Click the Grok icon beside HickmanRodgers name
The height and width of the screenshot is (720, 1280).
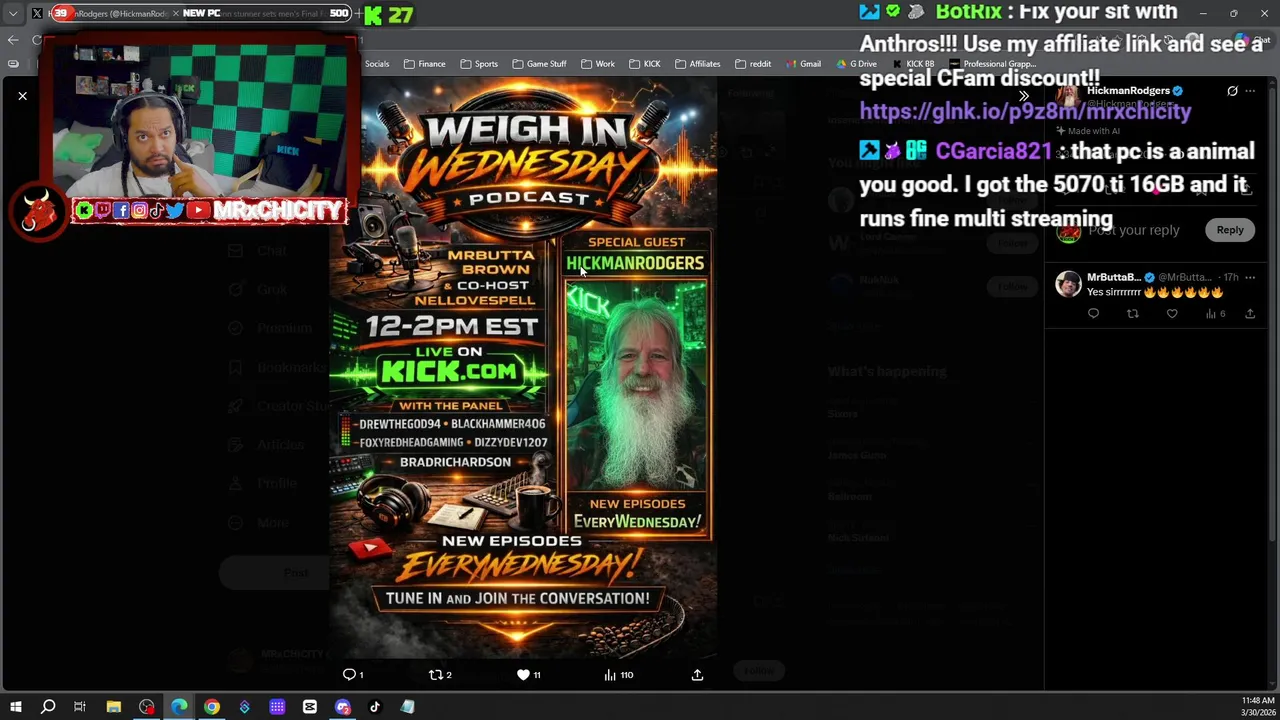coord(1232,91)
